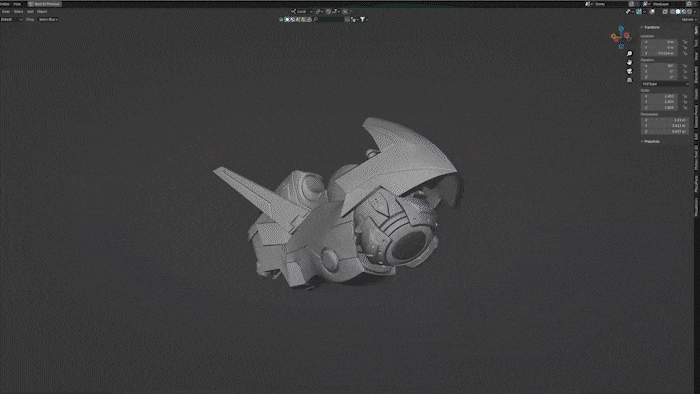Open the Default orientation dropdown
Viewport: 700px width, 394px height.
[x=11, y=19]
